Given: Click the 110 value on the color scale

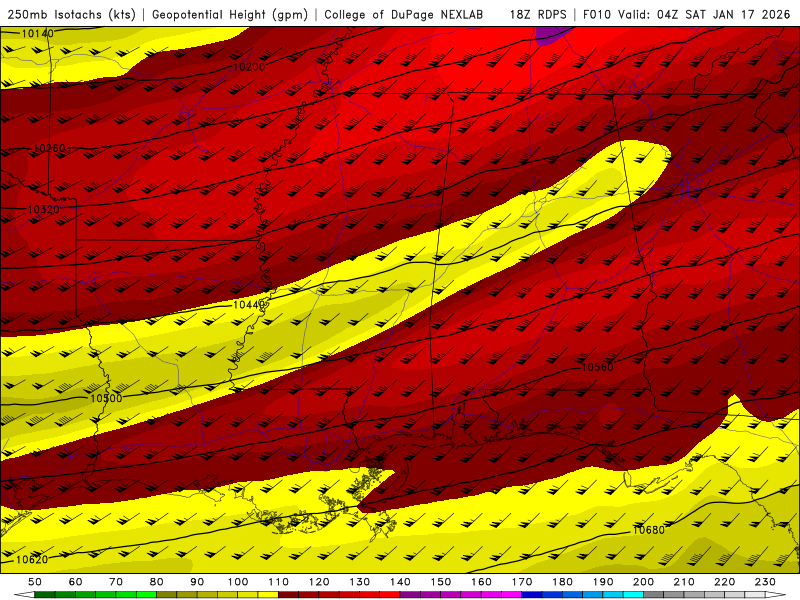Looking at the screenshot, I should click(278, 582).
